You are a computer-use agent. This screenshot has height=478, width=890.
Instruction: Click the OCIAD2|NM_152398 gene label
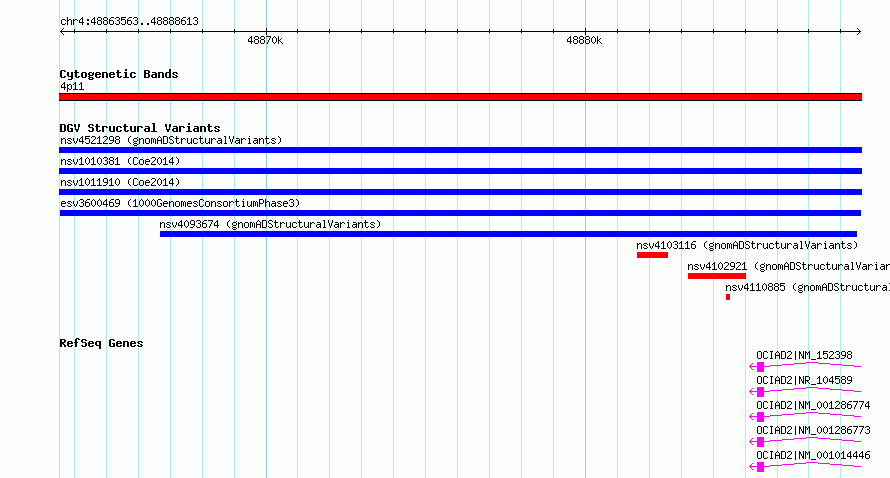(x=804, y=355)
